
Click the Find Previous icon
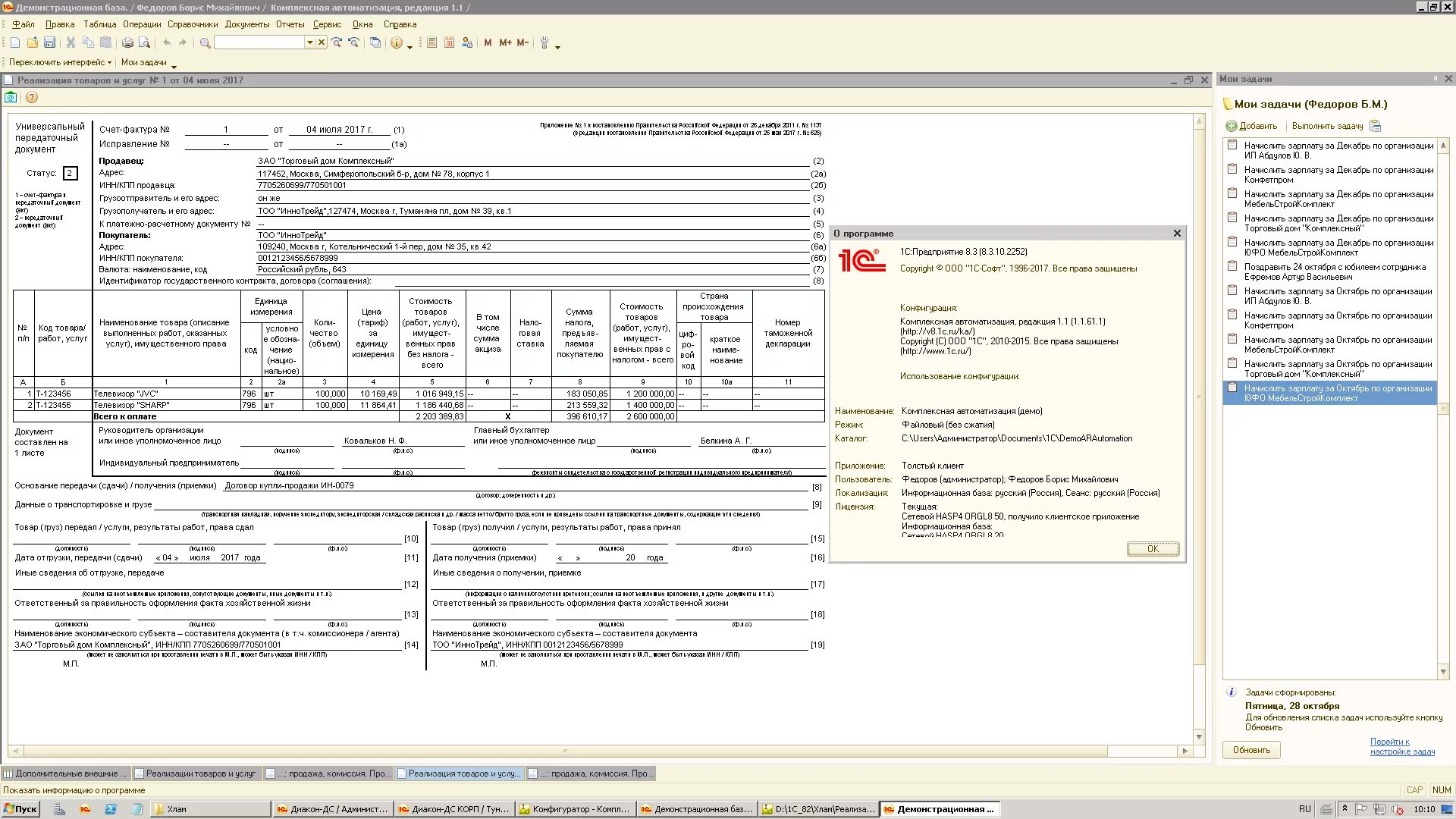353,43
